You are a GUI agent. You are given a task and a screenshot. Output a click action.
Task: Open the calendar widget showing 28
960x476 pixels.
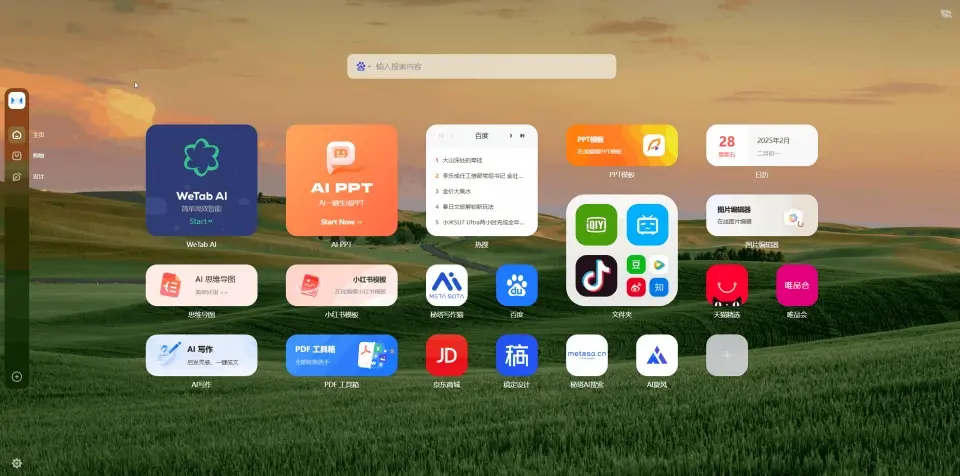click(x=762, y=145)
